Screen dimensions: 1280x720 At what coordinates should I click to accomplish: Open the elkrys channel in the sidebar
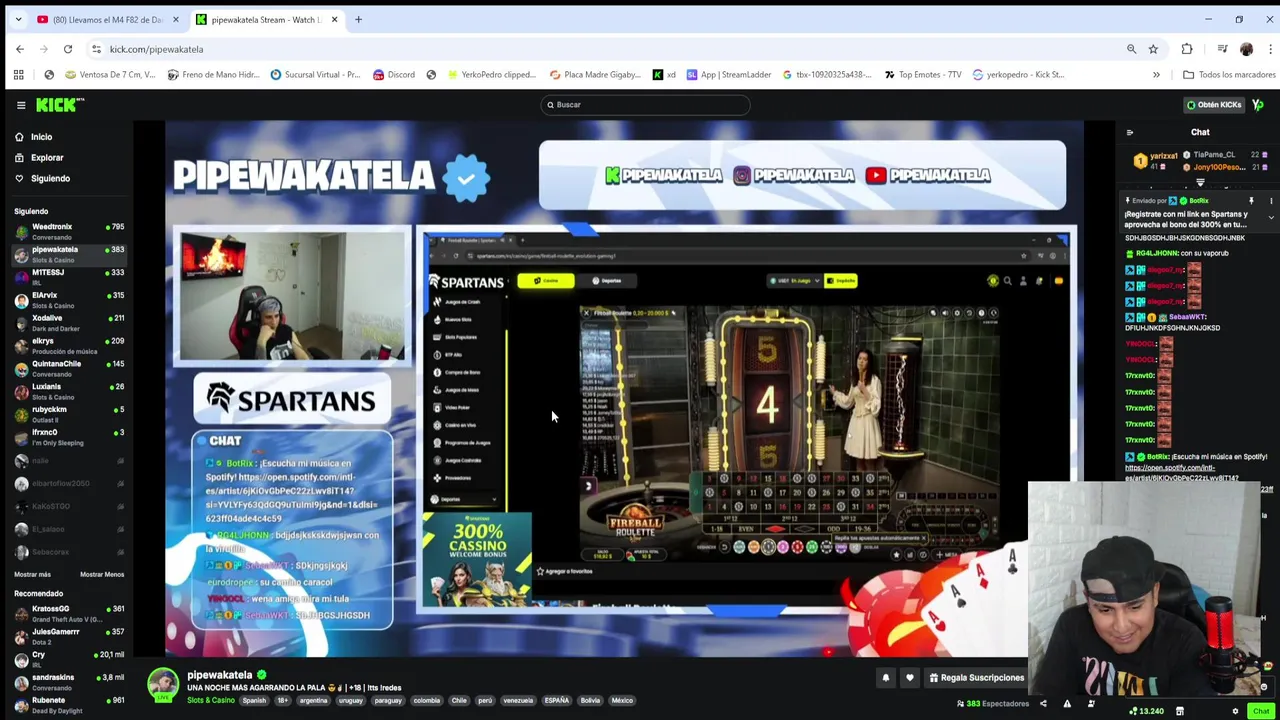(68, 346)
